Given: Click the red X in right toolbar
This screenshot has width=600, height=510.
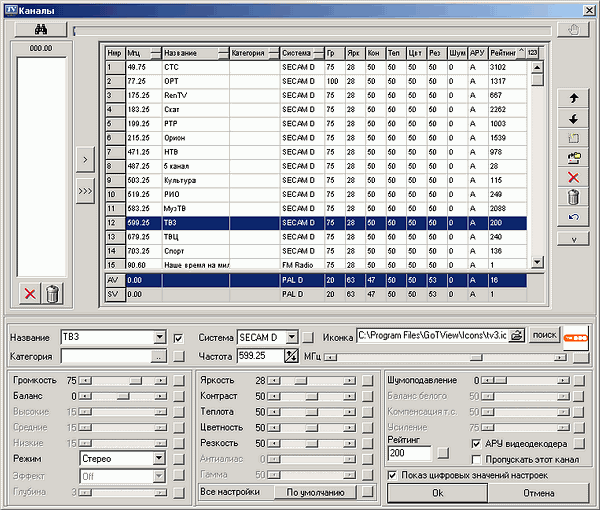Looking at the screenshot, I should click(x=573, y=176).
